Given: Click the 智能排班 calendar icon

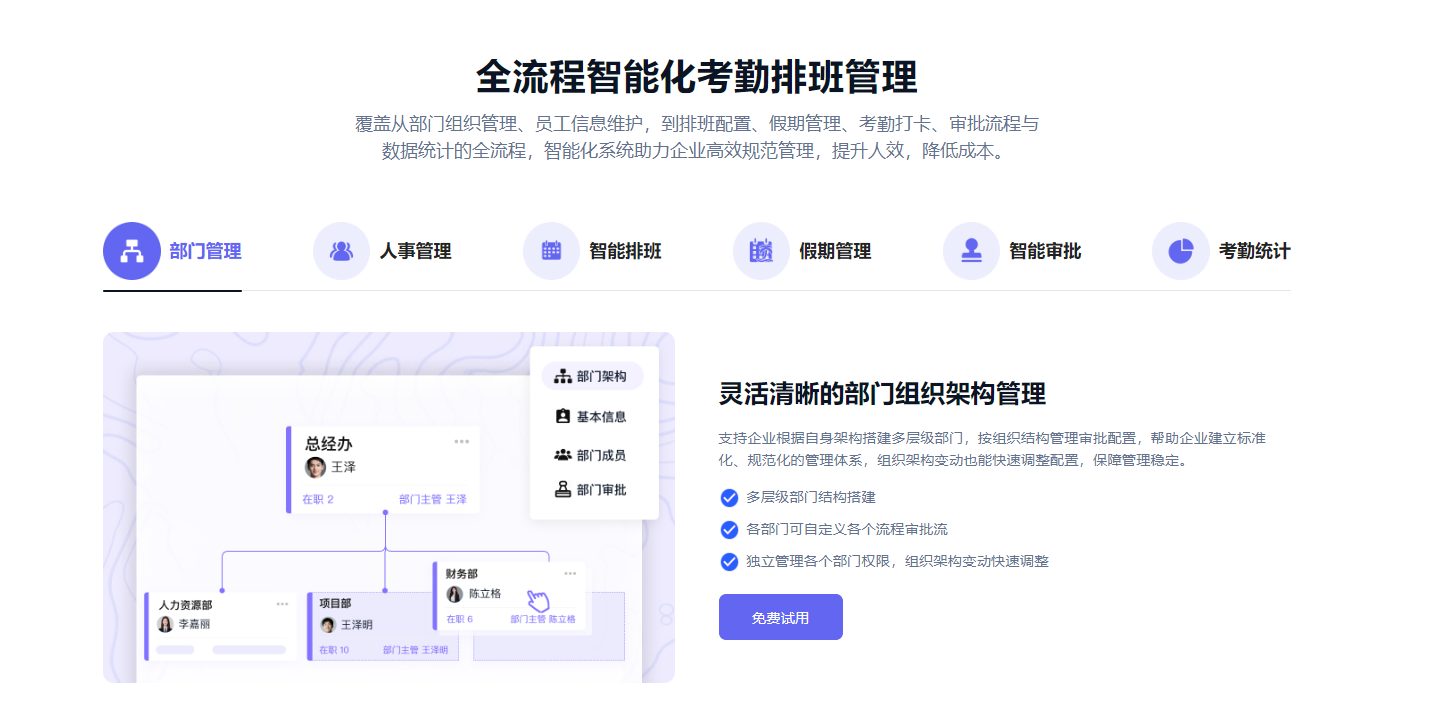Looking at the screenshot, I should click(551, 251).
